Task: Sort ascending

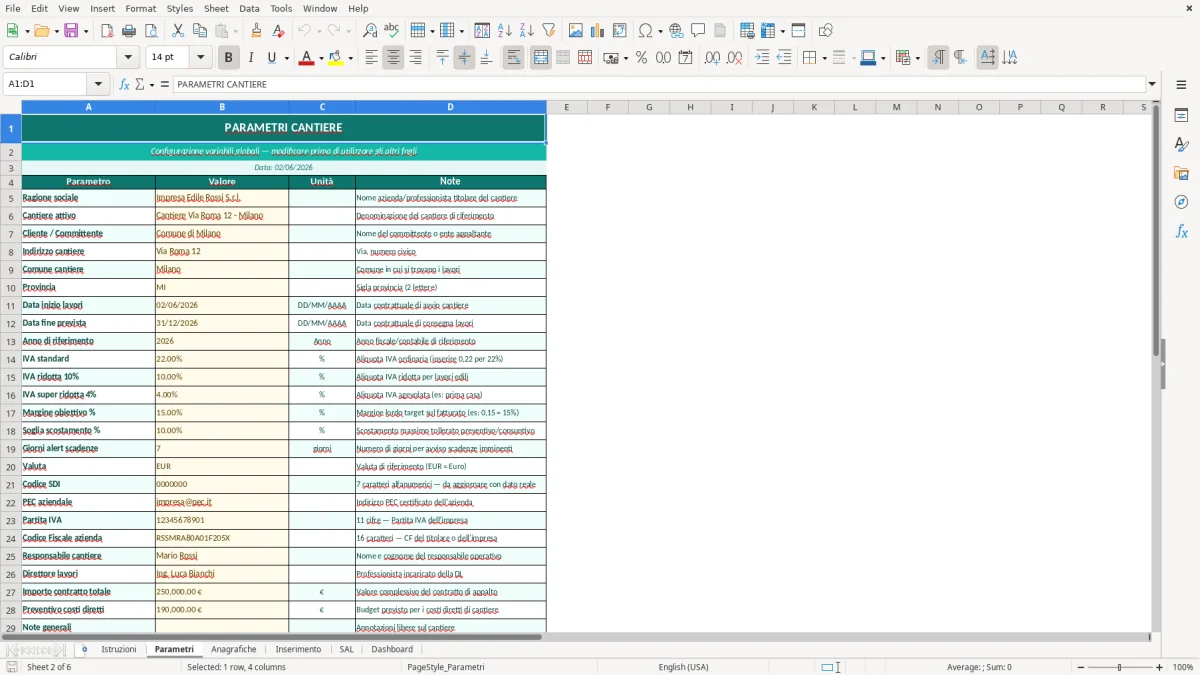Action: pos(505,31)
